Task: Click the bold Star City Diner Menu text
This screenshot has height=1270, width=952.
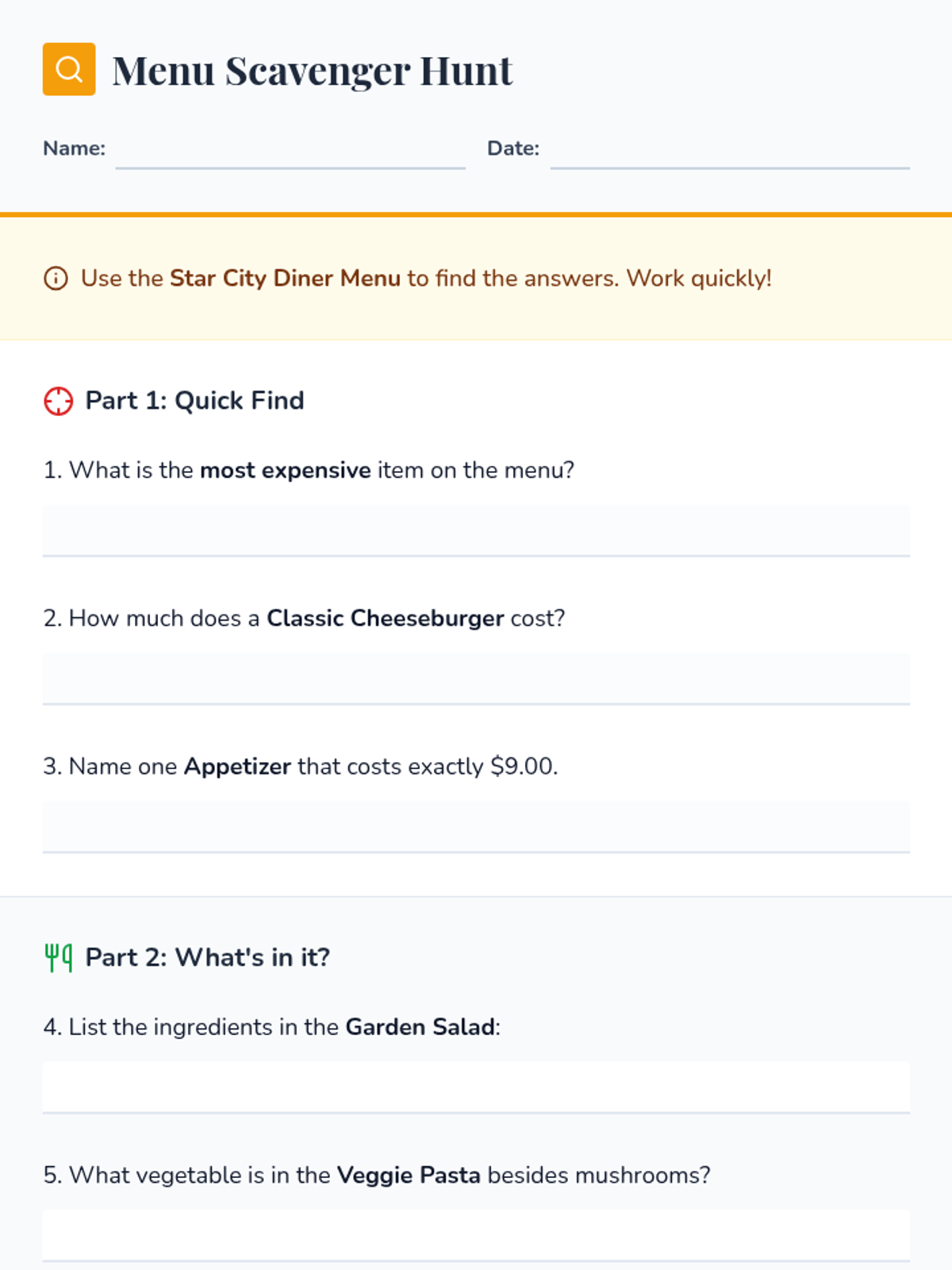Action: pyautogui.click(x=285, y=279)
